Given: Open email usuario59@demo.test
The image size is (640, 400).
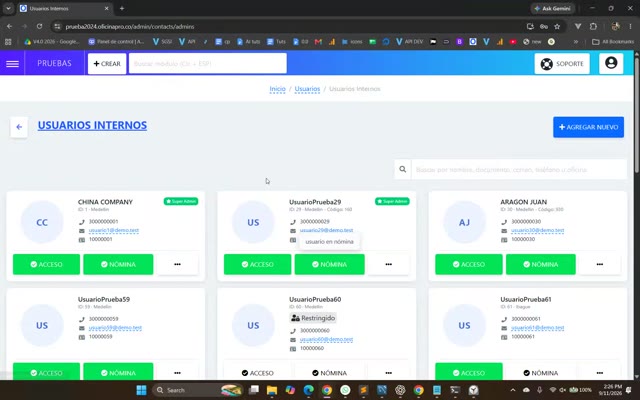Looking at the screenshot, I should pyautogui.click(x=115, y=327).
